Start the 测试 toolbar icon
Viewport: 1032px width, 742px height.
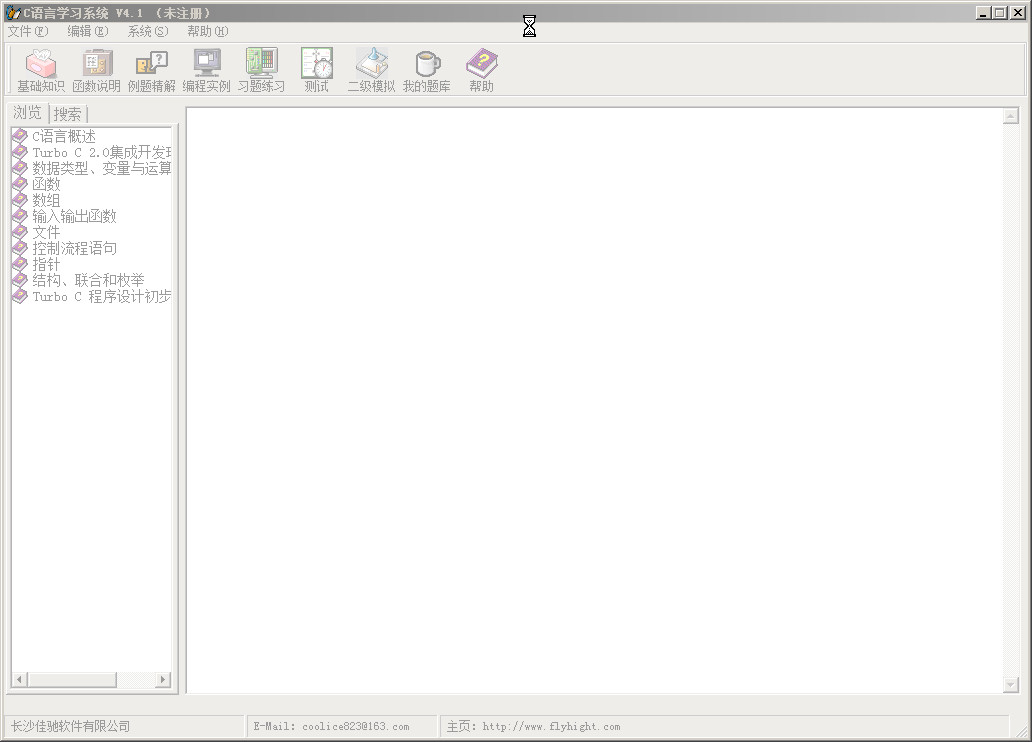click(x=317, y=70)
